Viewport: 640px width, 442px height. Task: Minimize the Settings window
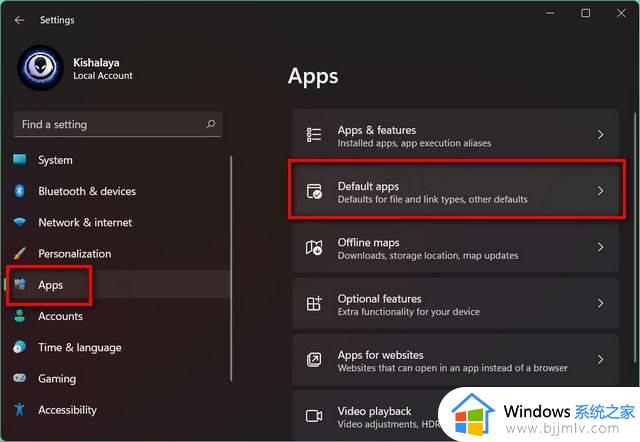tap(550, 13)
